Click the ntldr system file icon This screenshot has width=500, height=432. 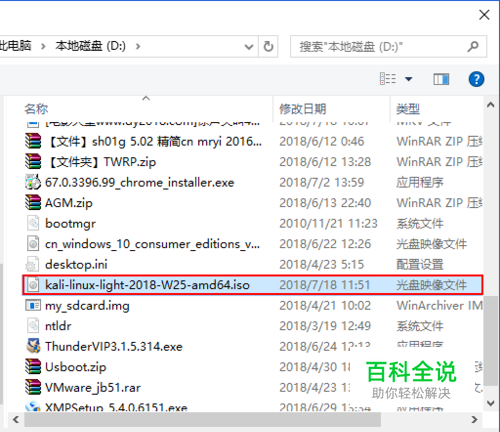click(x=33, y=326)
